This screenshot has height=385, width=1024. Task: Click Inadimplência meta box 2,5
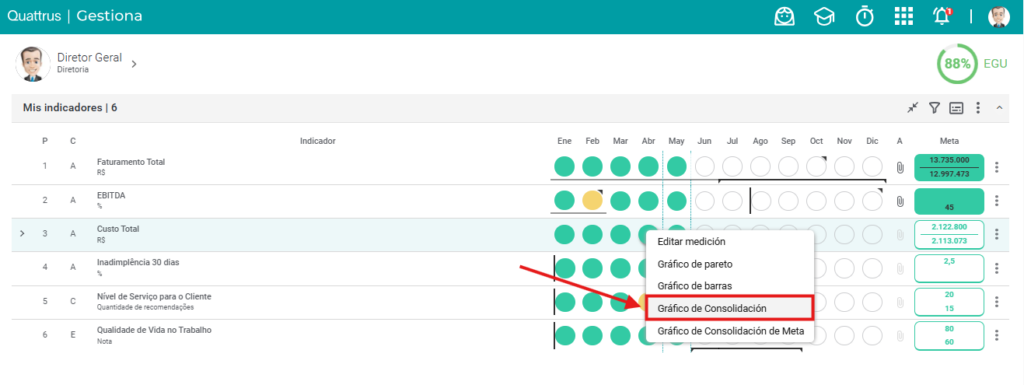(x=949, y=268)
